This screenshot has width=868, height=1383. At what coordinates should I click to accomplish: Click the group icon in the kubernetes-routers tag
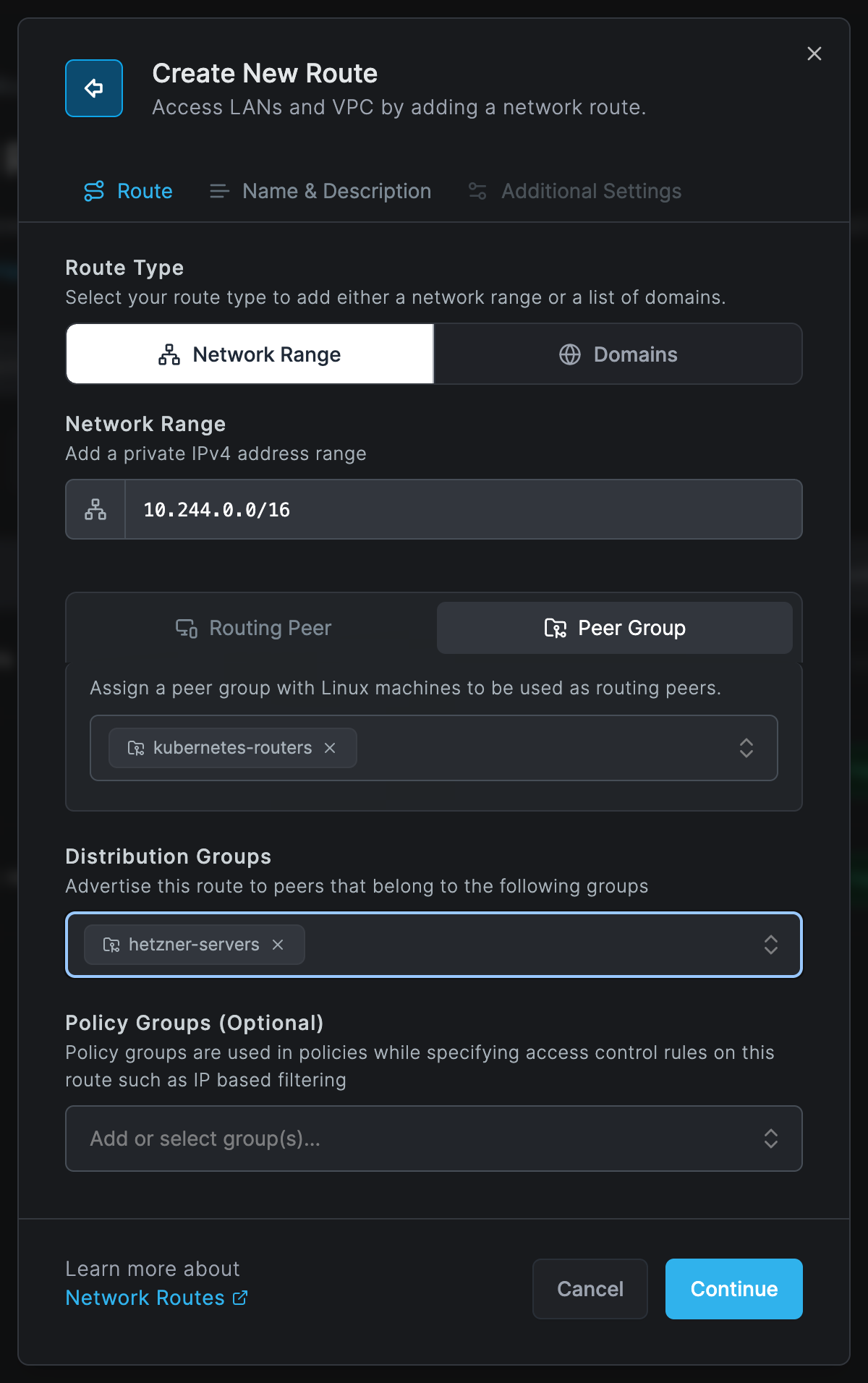[136, 748]
